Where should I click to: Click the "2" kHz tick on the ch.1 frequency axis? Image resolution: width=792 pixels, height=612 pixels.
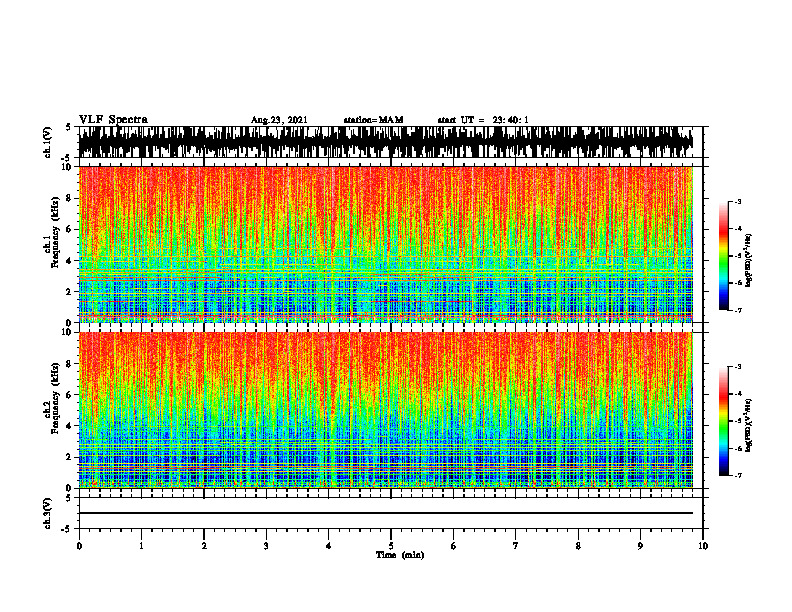tap(70, 292)
